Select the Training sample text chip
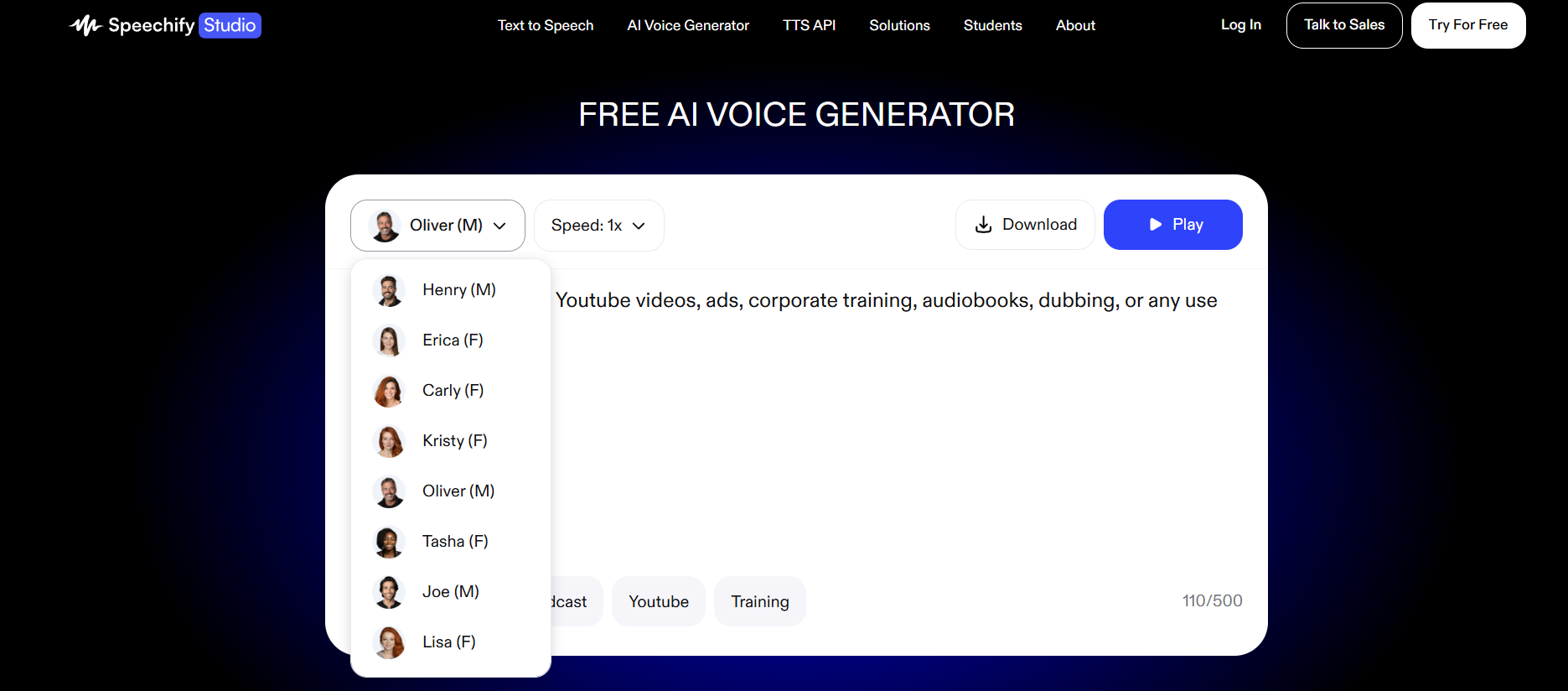 (x=760, y=601)
